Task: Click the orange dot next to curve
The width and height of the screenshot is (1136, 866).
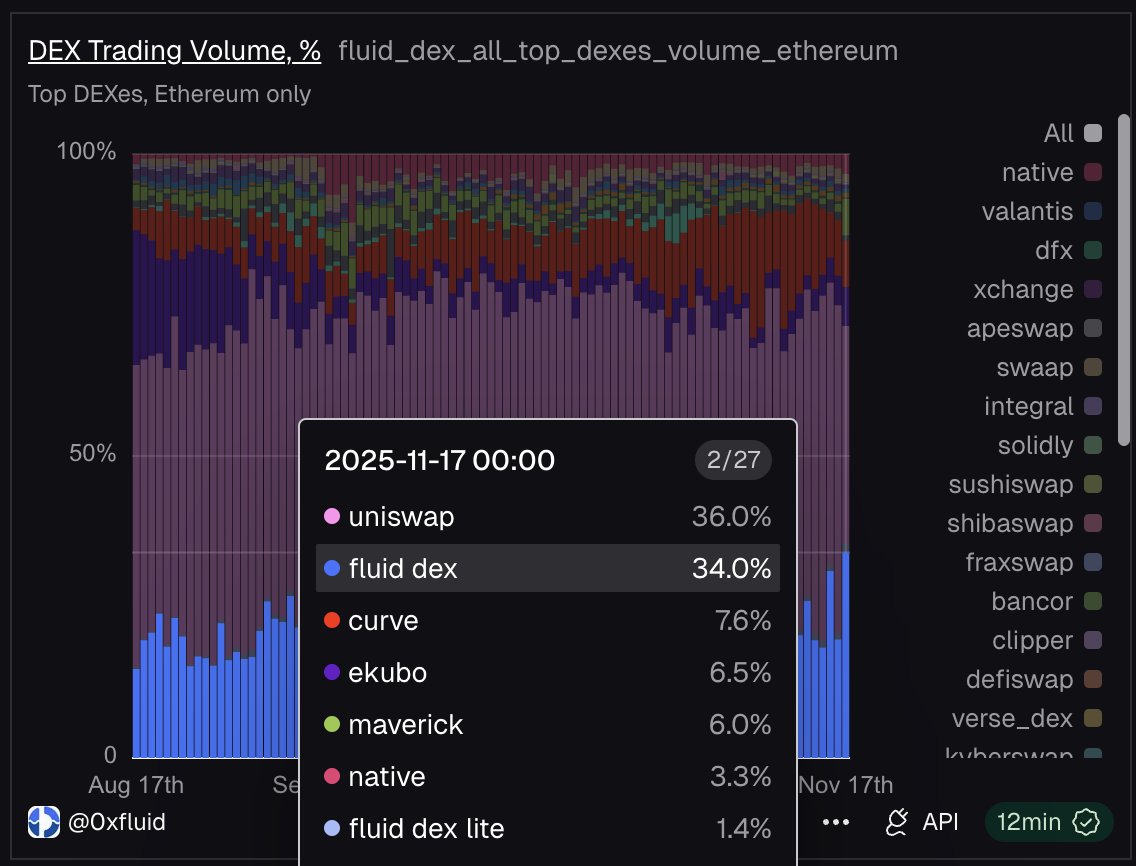Action: click(334, 620)
